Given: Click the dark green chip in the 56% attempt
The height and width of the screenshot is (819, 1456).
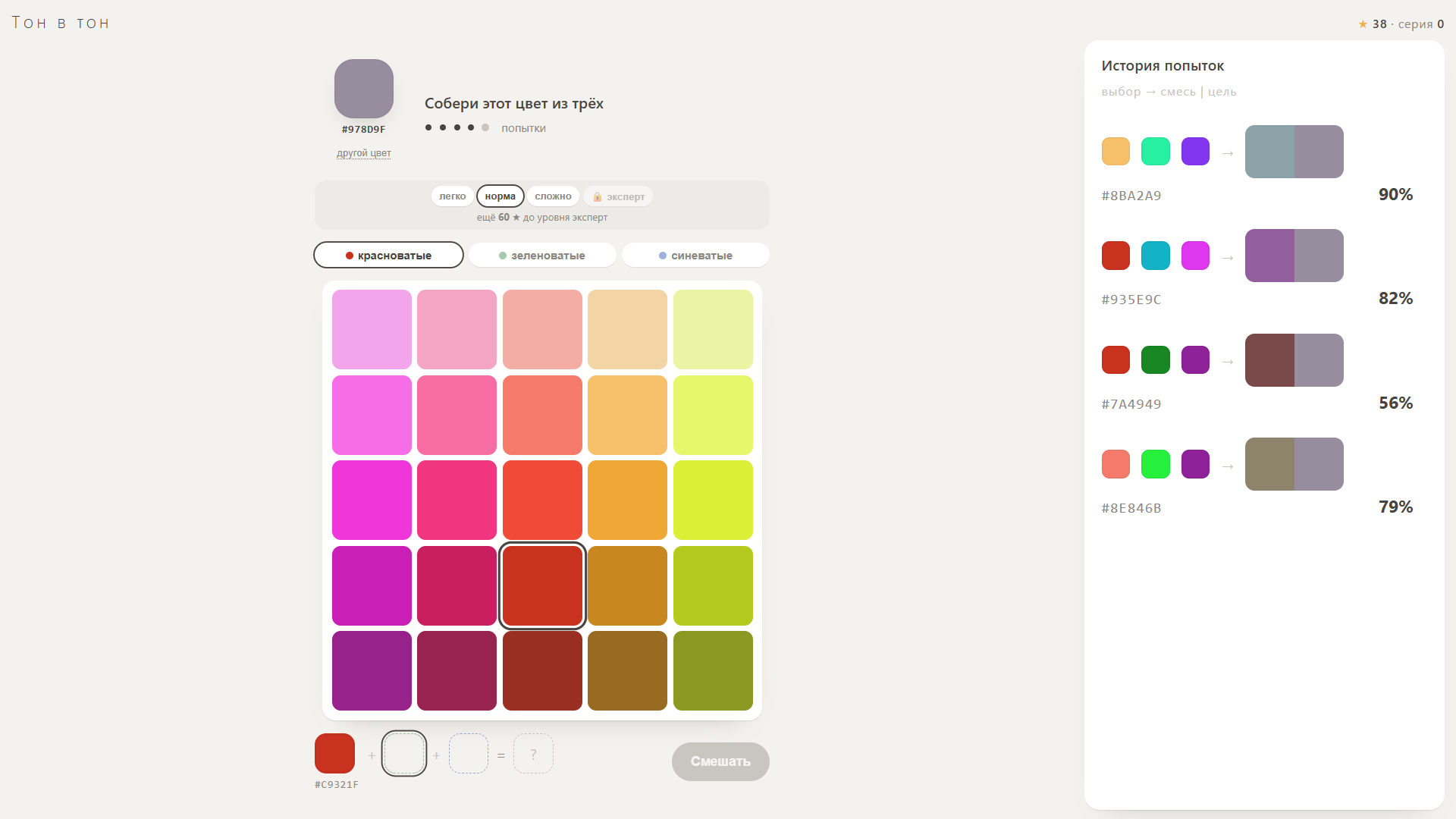Looking at the screenshot, I should click(1156, 360).
